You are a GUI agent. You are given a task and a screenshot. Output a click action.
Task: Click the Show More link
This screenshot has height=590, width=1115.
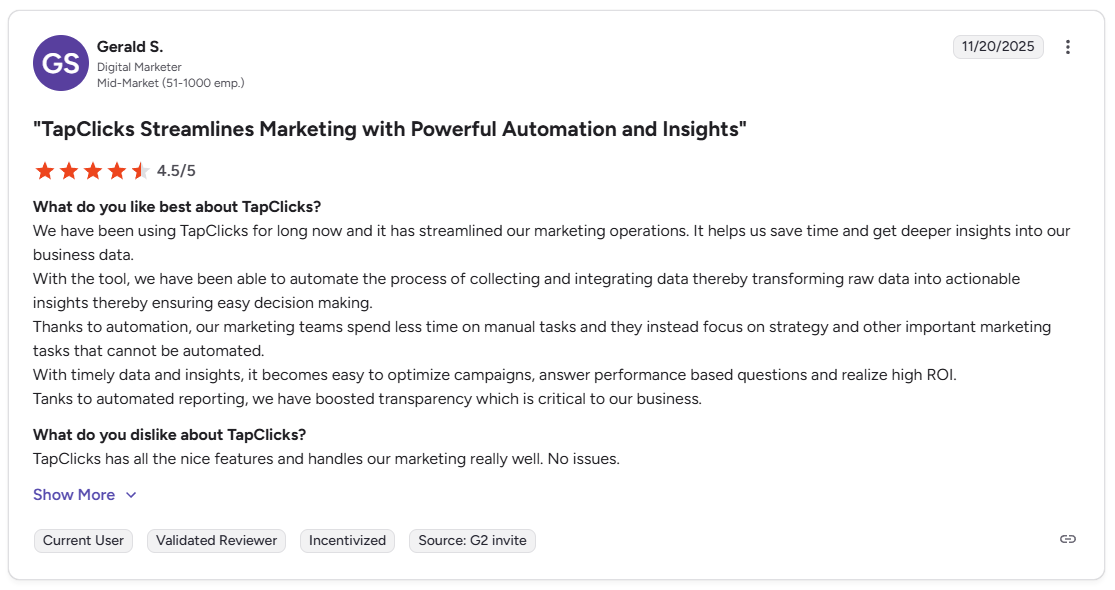click(x=74, y=494)
